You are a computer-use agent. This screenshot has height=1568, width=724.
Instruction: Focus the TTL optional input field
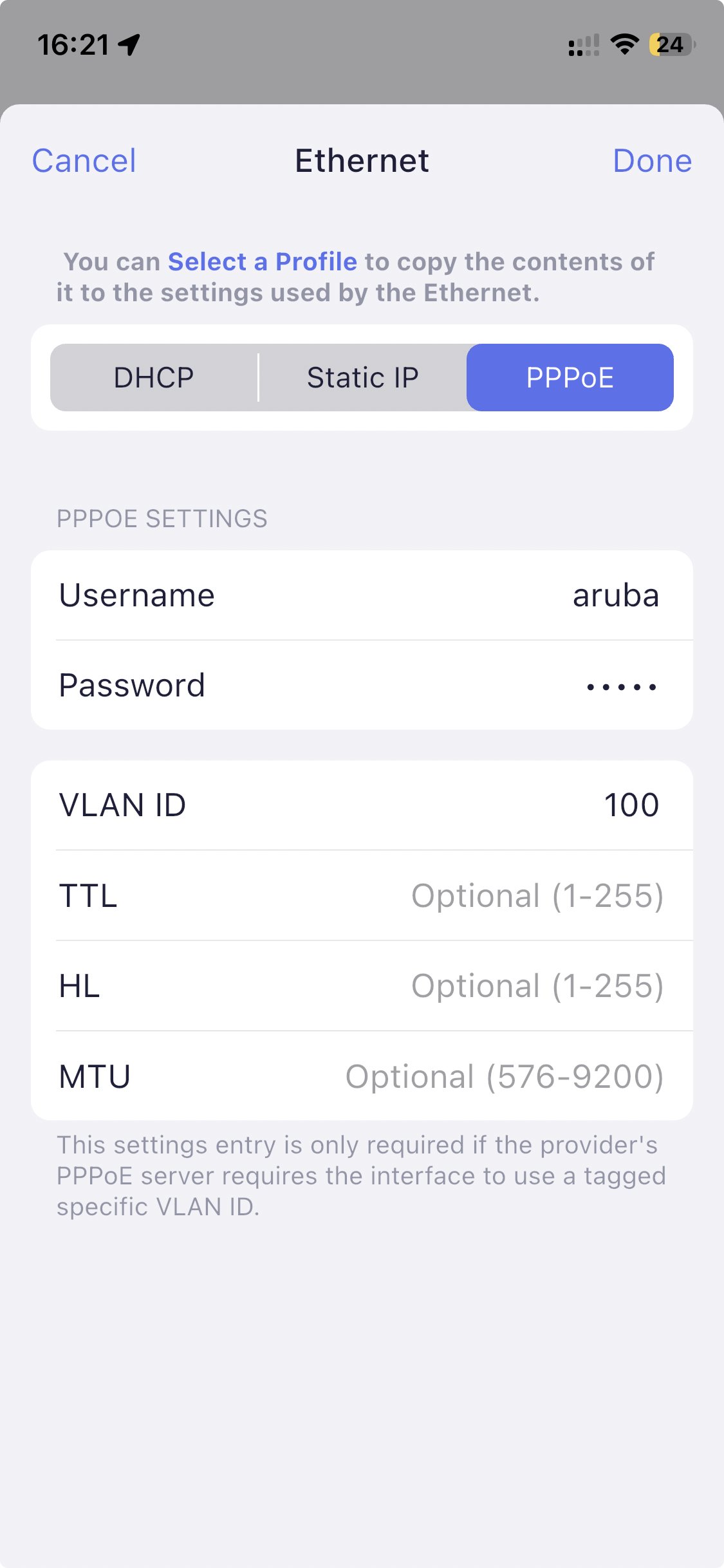(x=537, y=896)
